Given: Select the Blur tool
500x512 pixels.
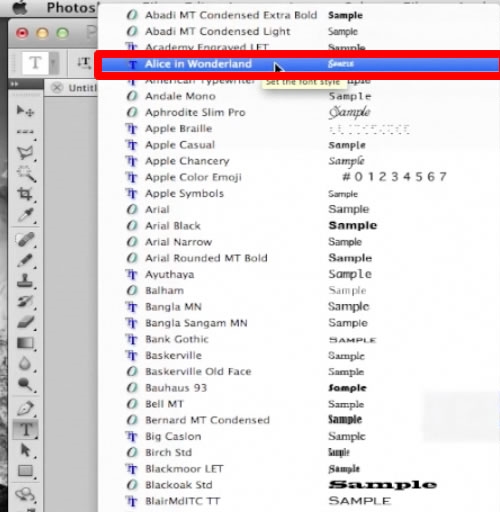Looking at the screenshot, I should [x=26, y=364].
